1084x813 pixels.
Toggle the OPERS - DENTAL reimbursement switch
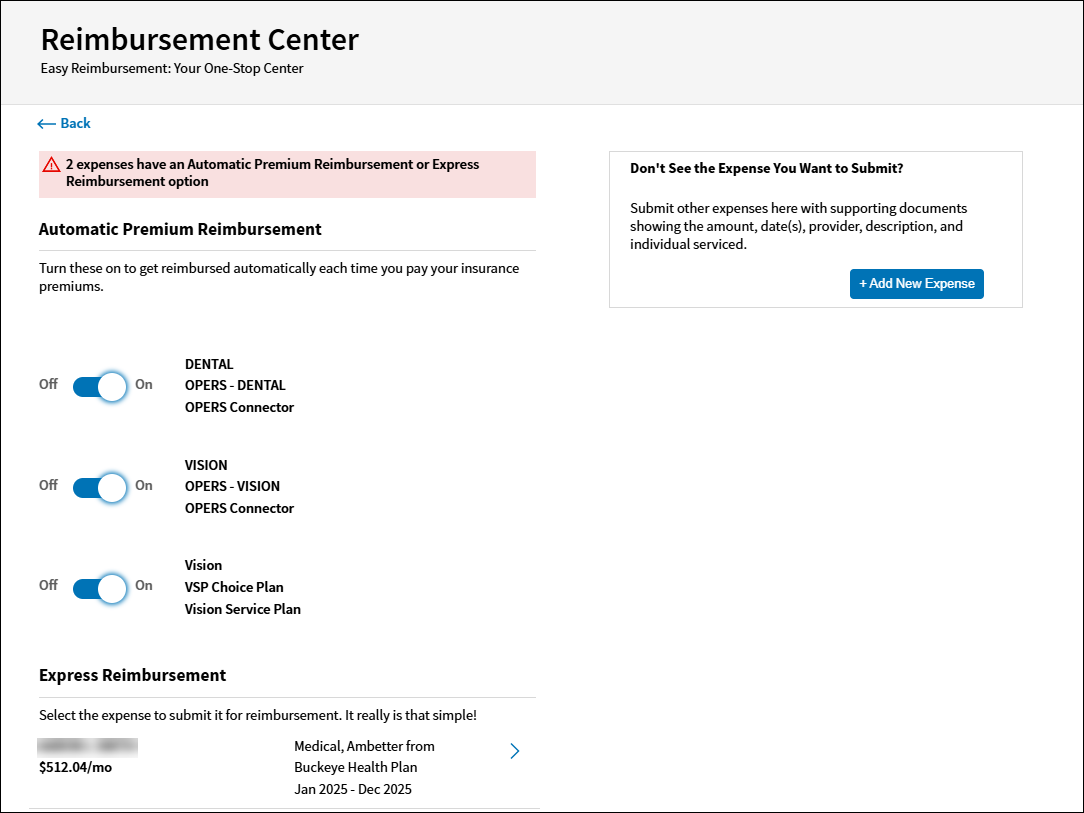100,386
